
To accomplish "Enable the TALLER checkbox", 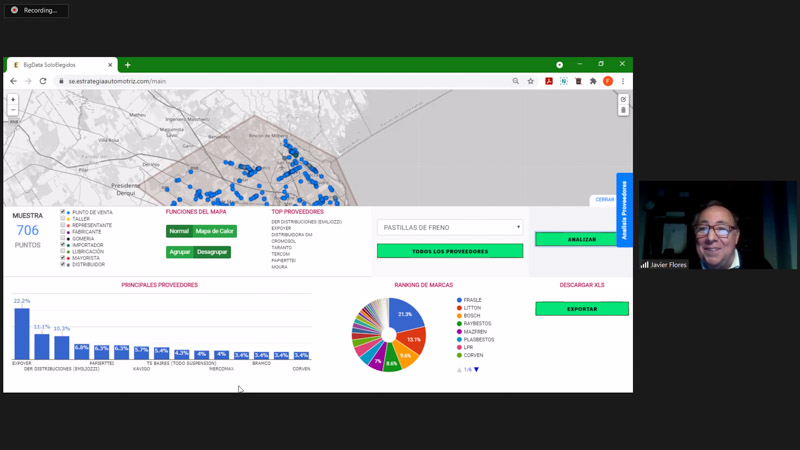I will (x=63, y=219).
